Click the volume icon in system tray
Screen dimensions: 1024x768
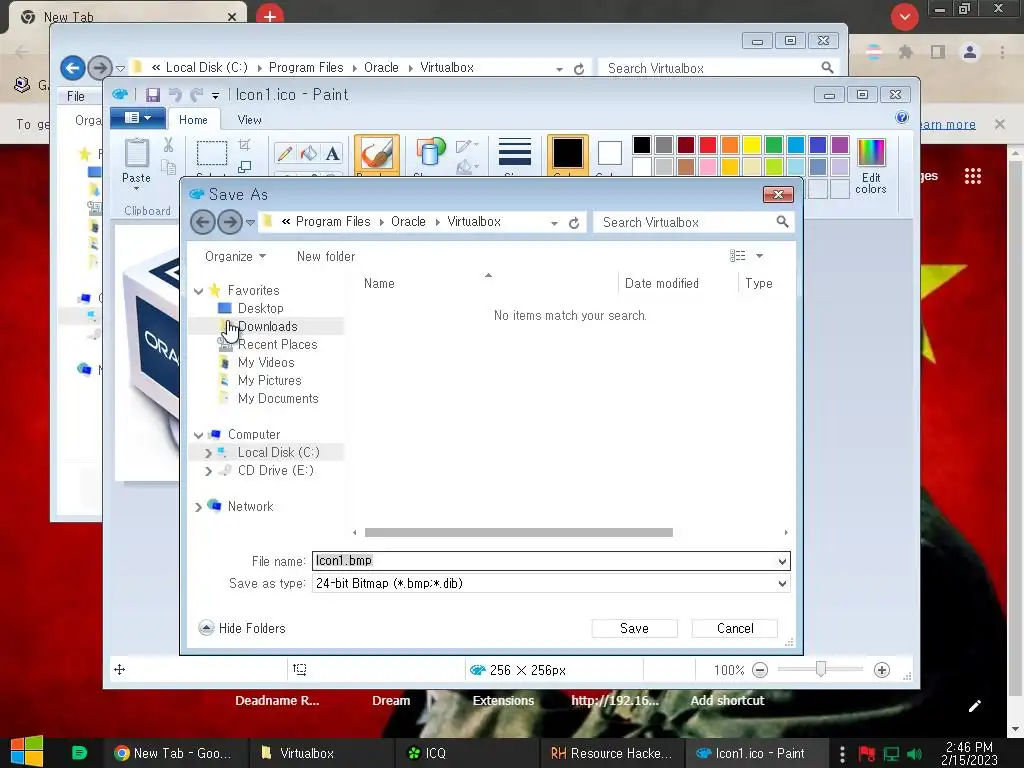click(914, 754)
